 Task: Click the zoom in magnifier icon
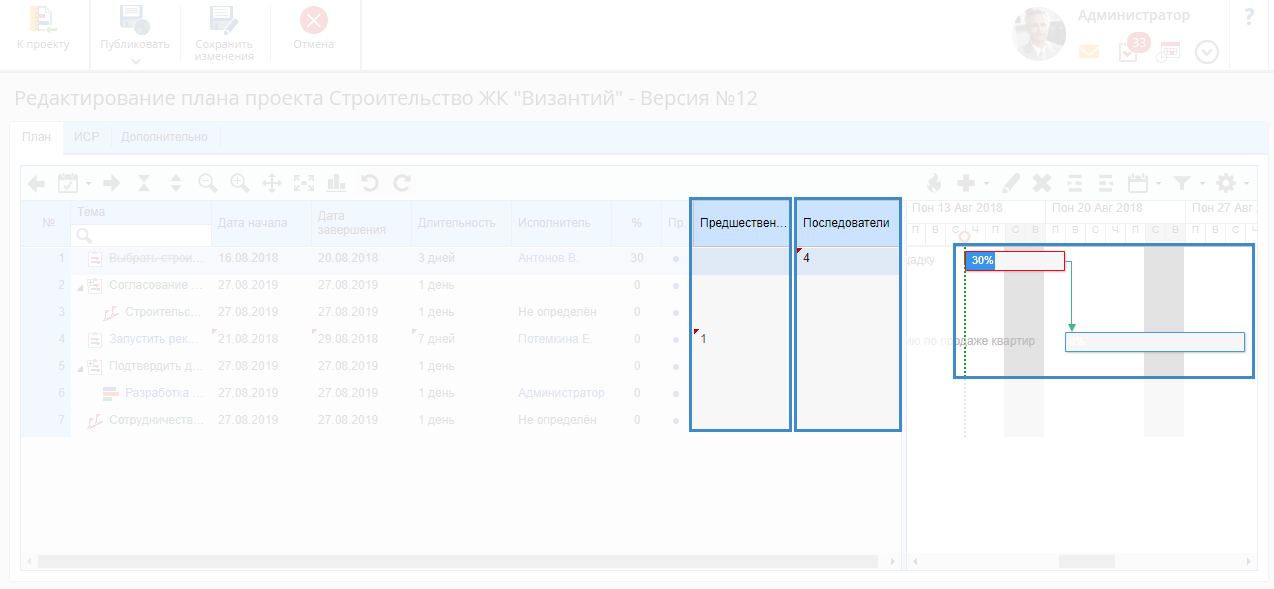[x=240, y=183]
